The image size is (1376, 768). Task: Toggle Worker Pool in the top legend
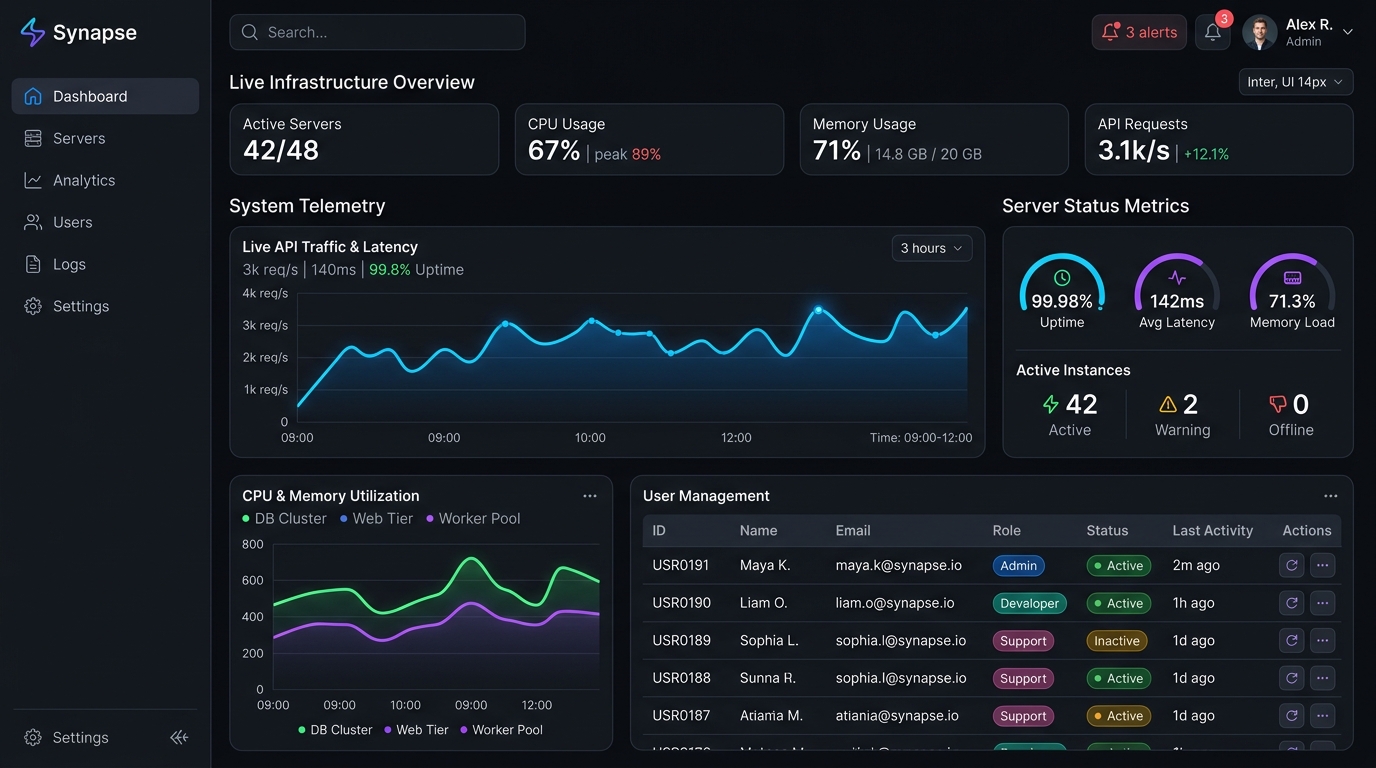point(473,518)
